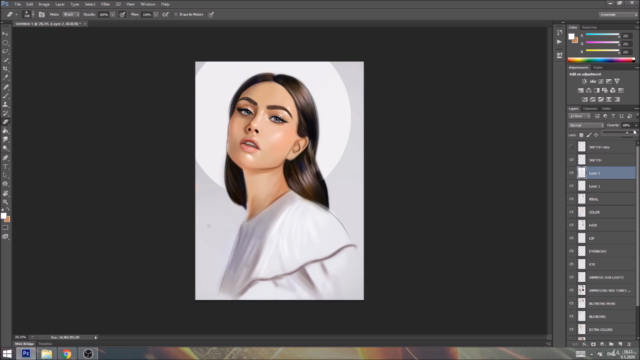Adjust the cyan color slider
Screen dimensions: 640x360
tap(602, 35)
